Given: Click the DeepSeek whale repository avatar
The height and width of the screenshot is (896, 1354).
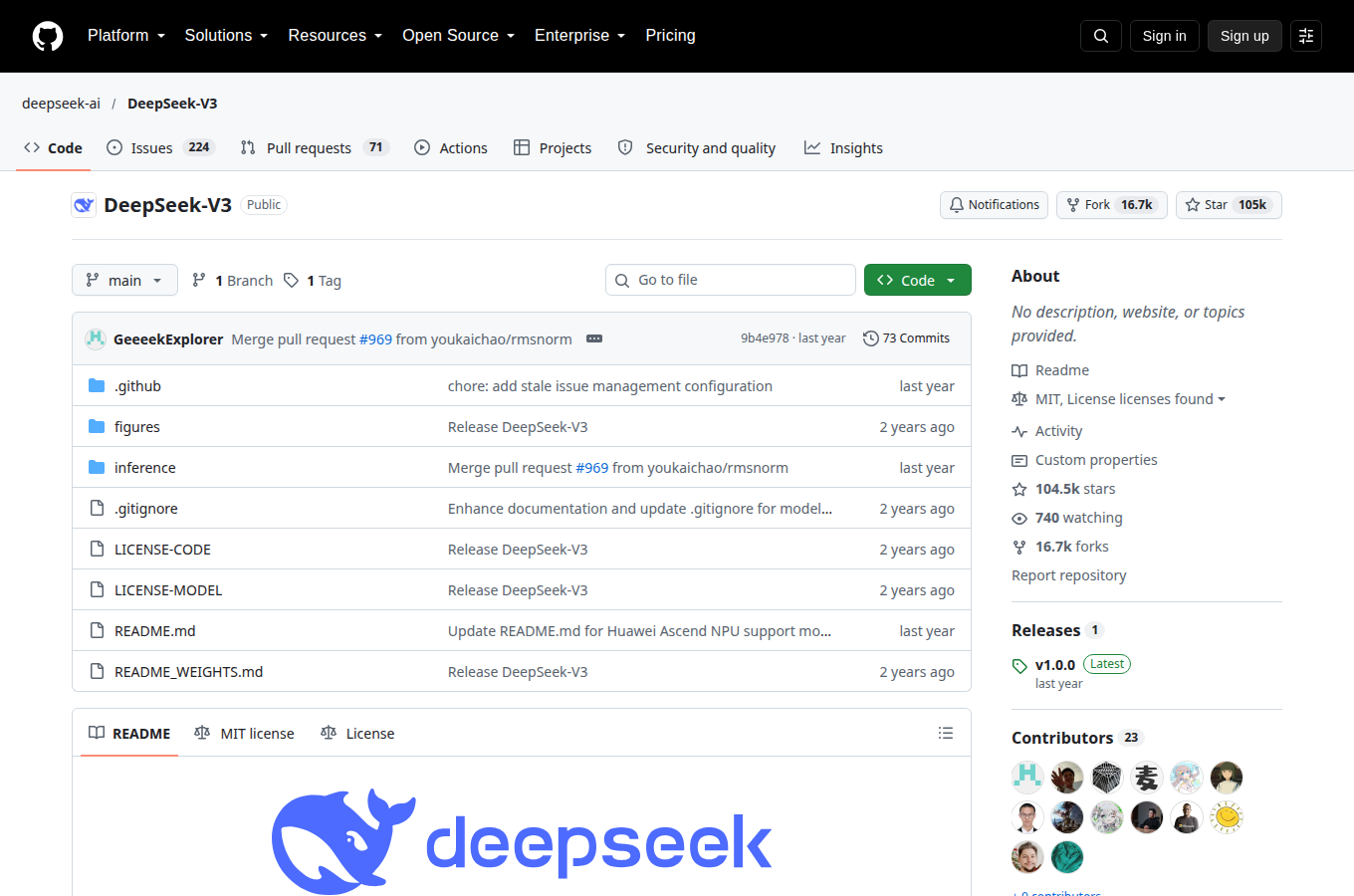Looking at the screenshot, I should tap(84, 205).
